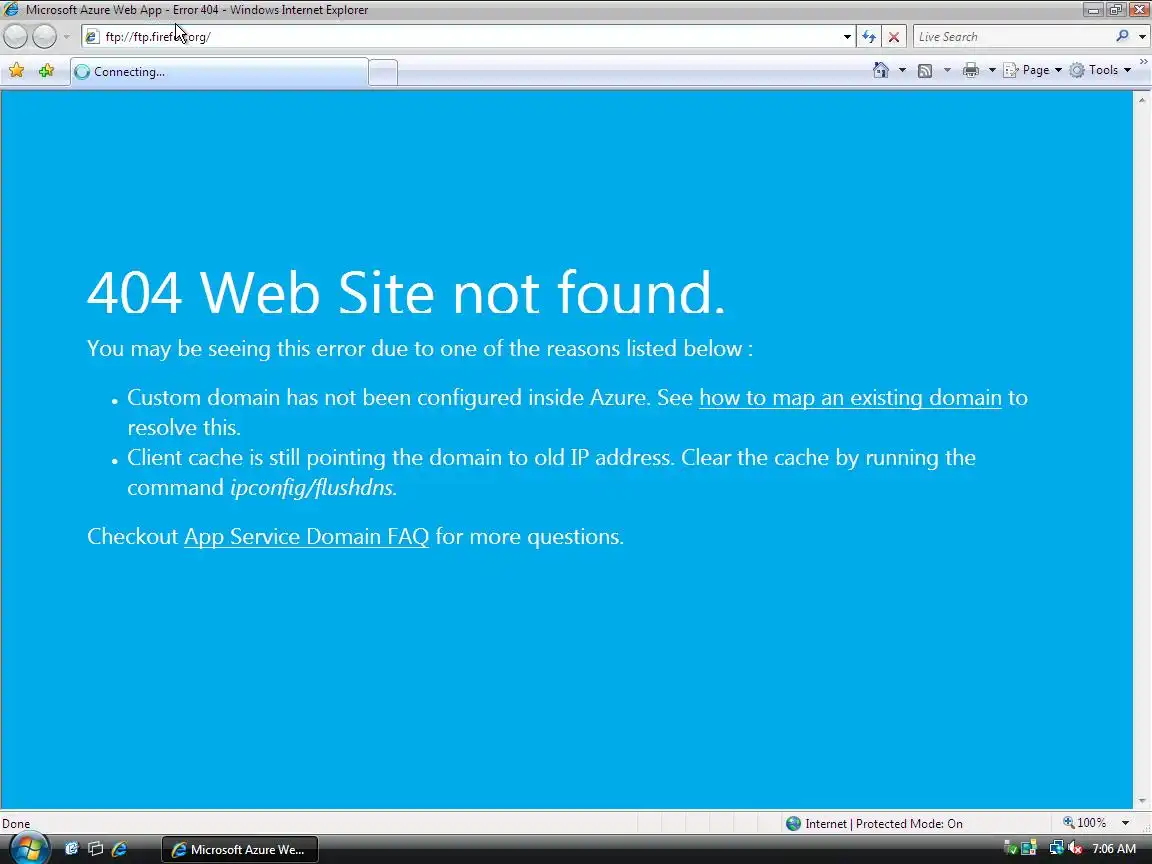1152x864 pixels.
Task: Click the Forward navigation button
Action: pyautogui.click(x=44, y=36)
